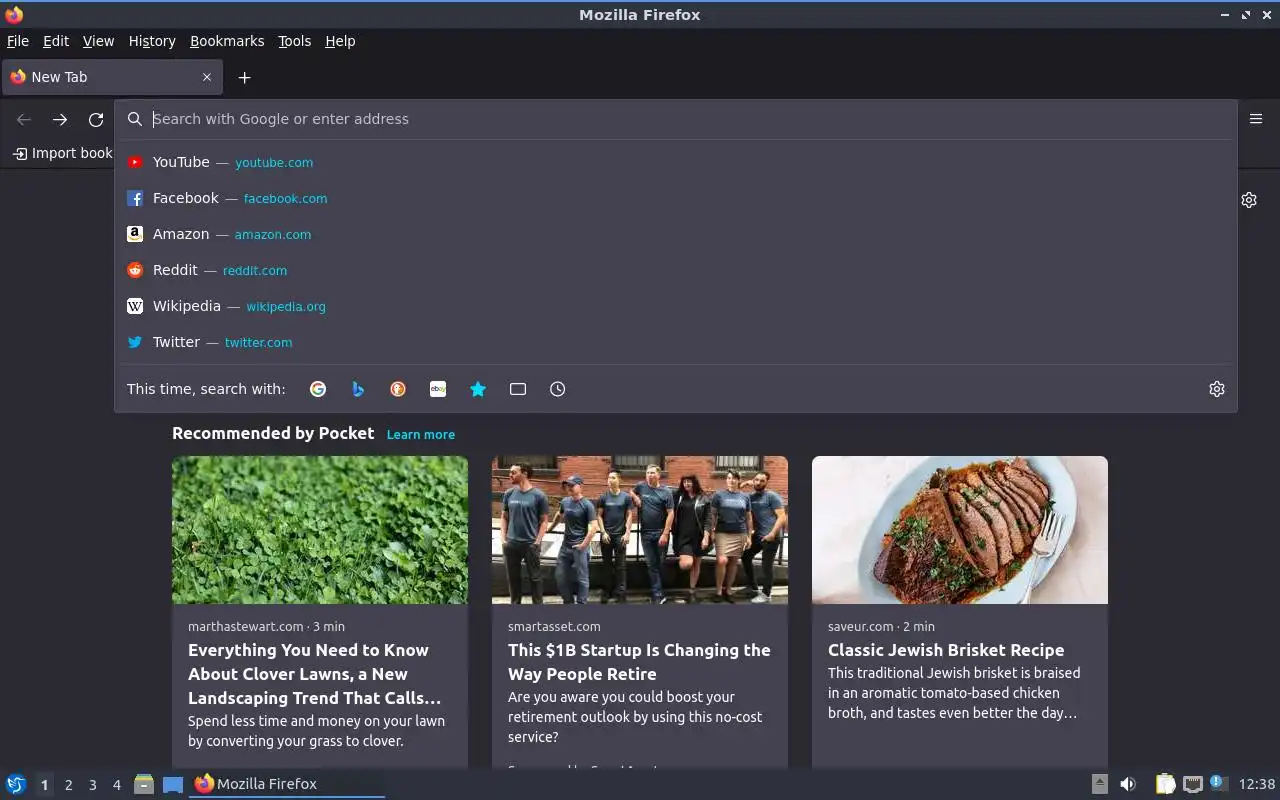Click the Reload page button
This screenshot has height=800, width=1280.
point(96,120)
